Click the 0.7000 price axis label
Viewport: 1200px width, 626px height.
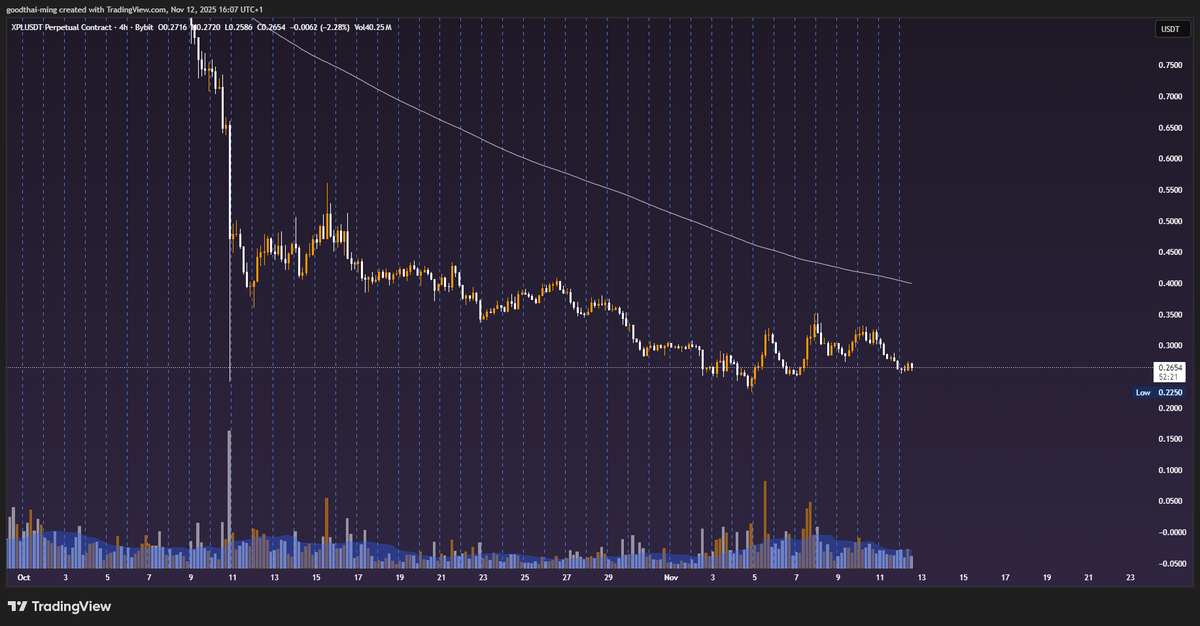(1170, 97)
